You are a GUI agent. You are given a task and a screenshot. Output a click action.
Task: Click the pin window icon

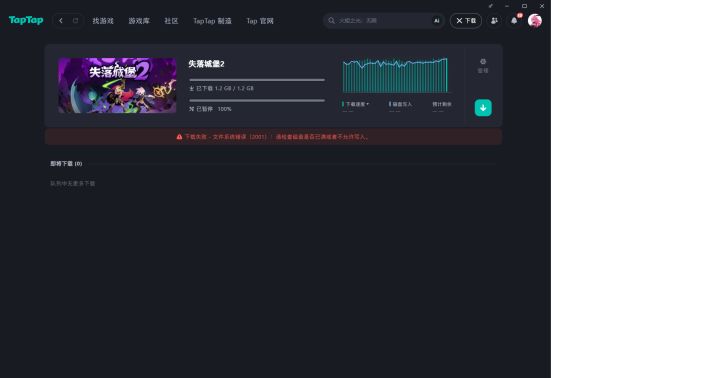click(490, 6)
